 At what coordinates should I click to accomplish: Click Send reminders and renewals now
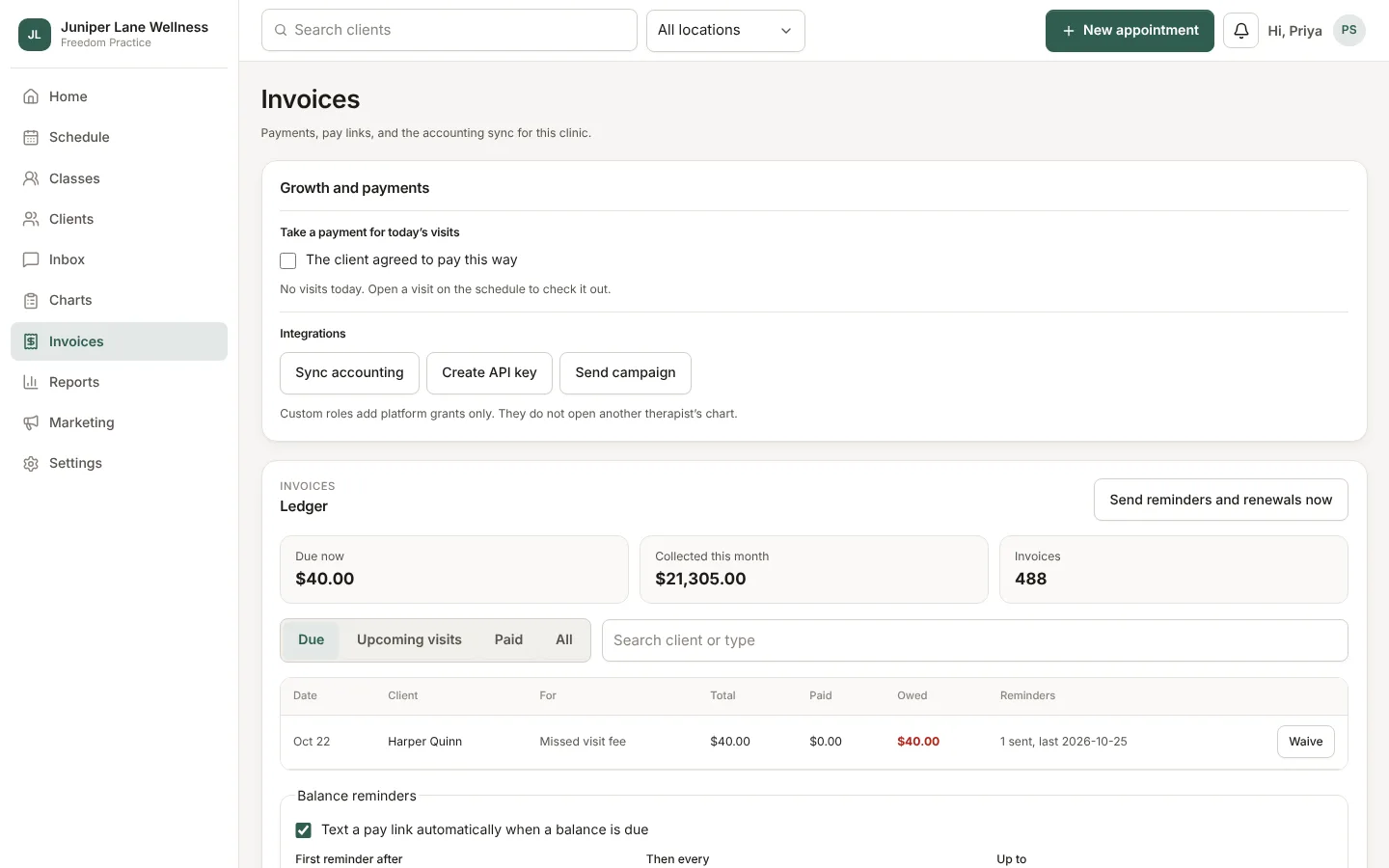point(1220,500)
